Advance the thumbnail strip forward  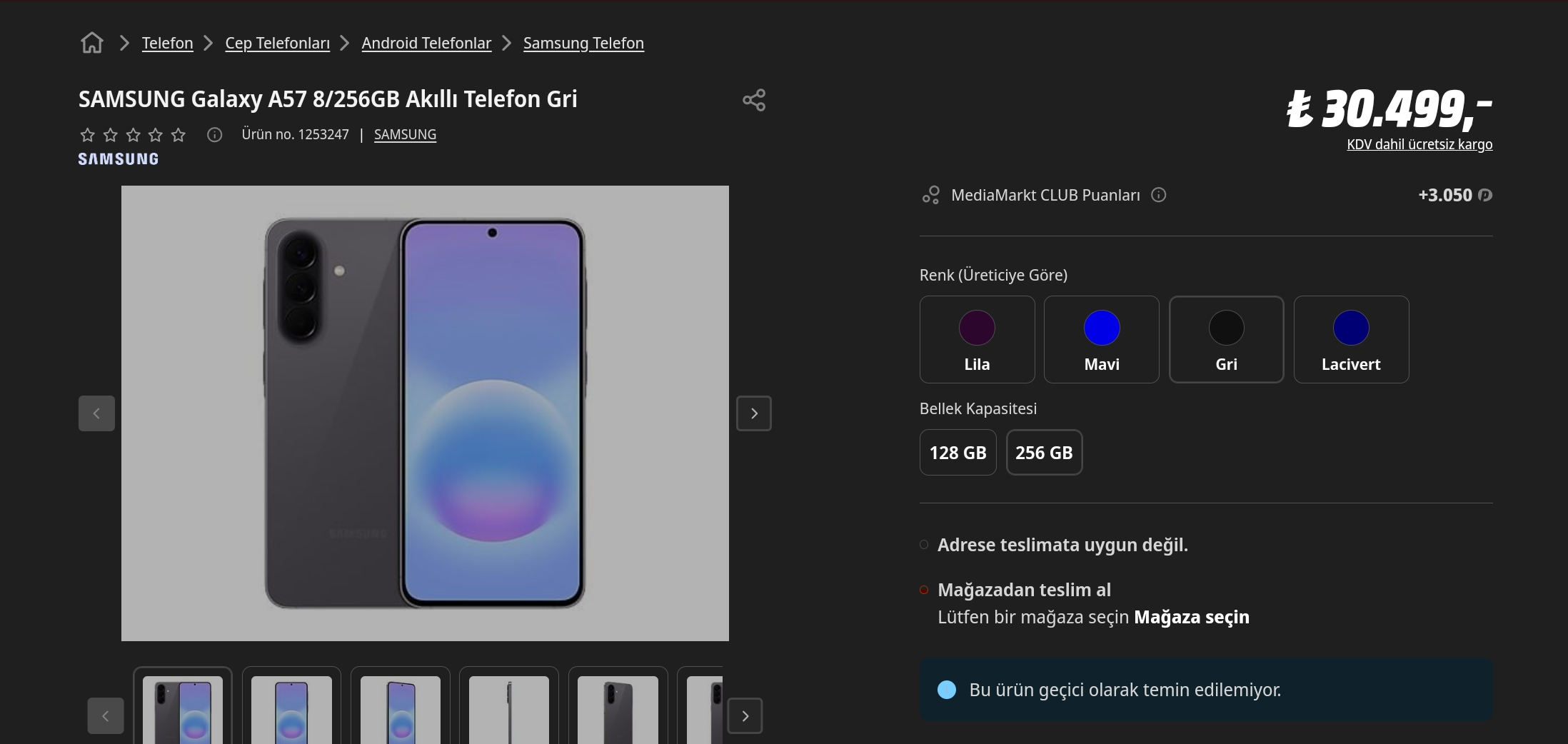(x=745, y=716)
